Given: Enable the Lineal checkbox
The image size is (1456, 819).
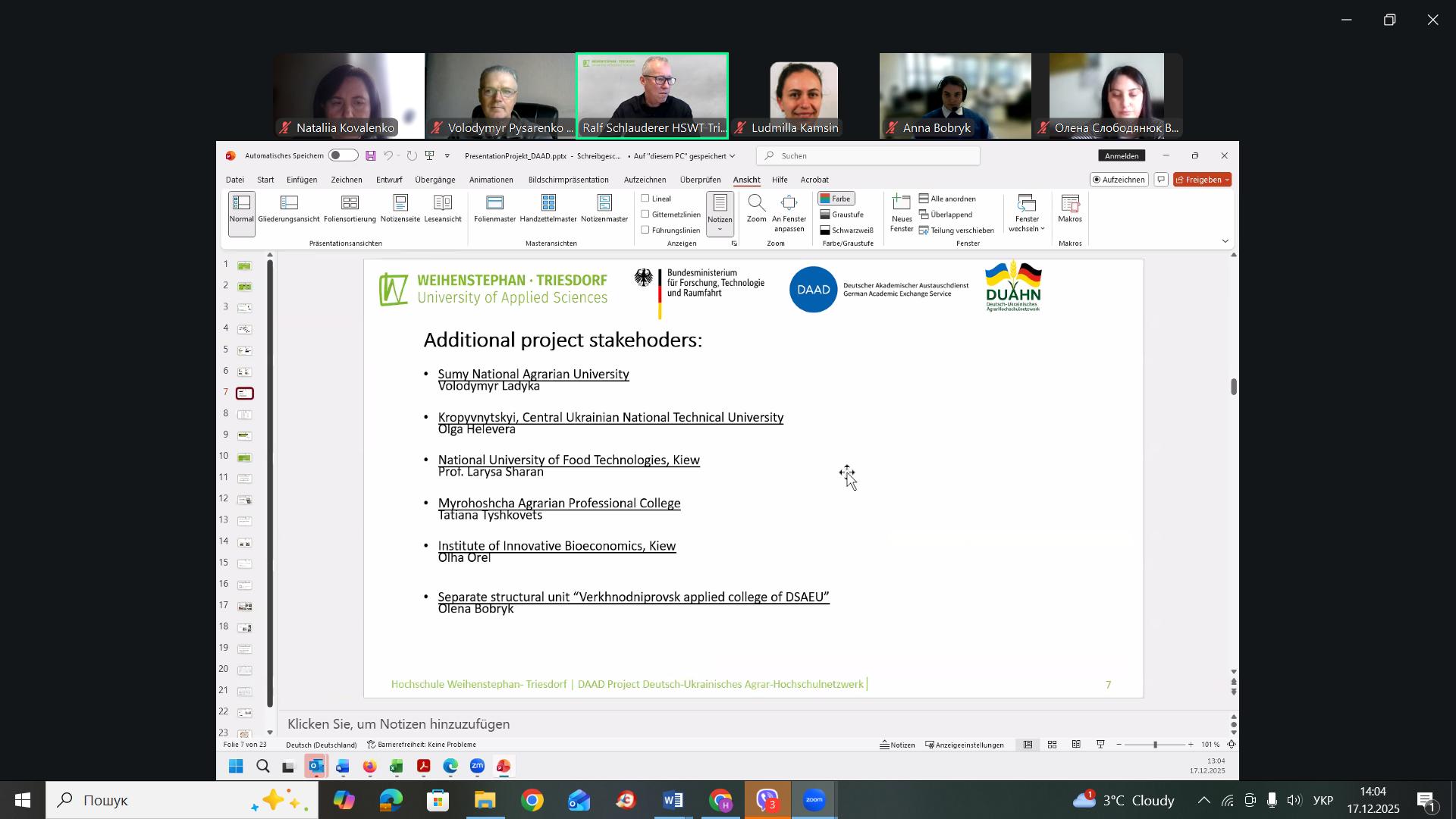Looking at the screenshot, I should click(645, 199).
